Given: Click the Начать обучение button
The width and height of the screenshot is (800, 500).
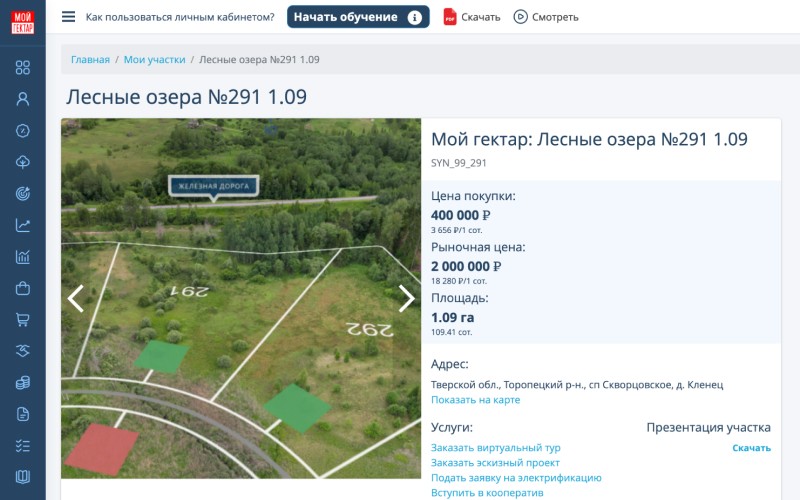Looking at the screenshot, I should [357, 17].
